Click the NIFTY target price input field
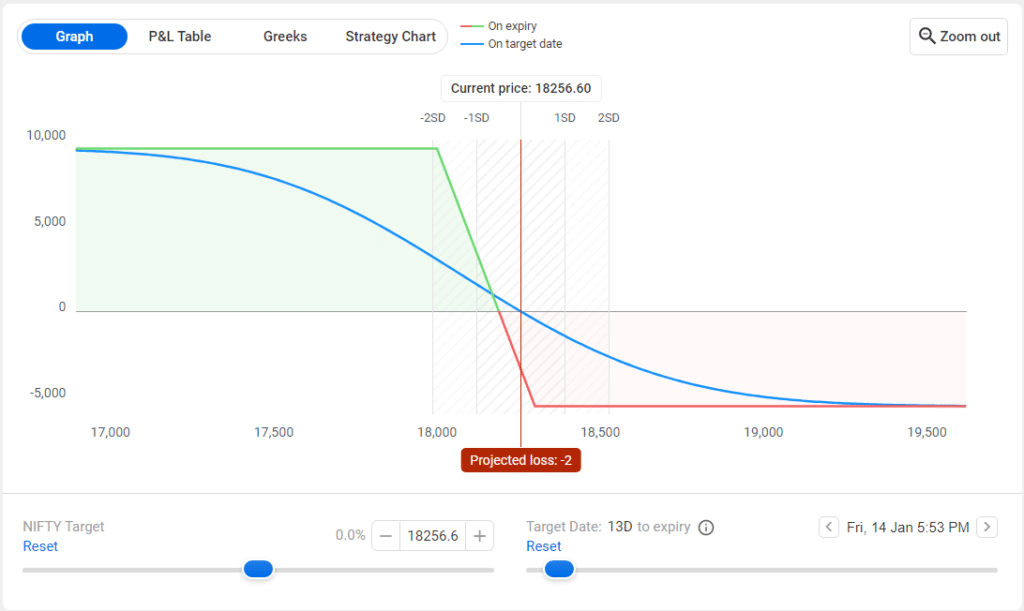 pyautogui.click(x=432, y=535)
